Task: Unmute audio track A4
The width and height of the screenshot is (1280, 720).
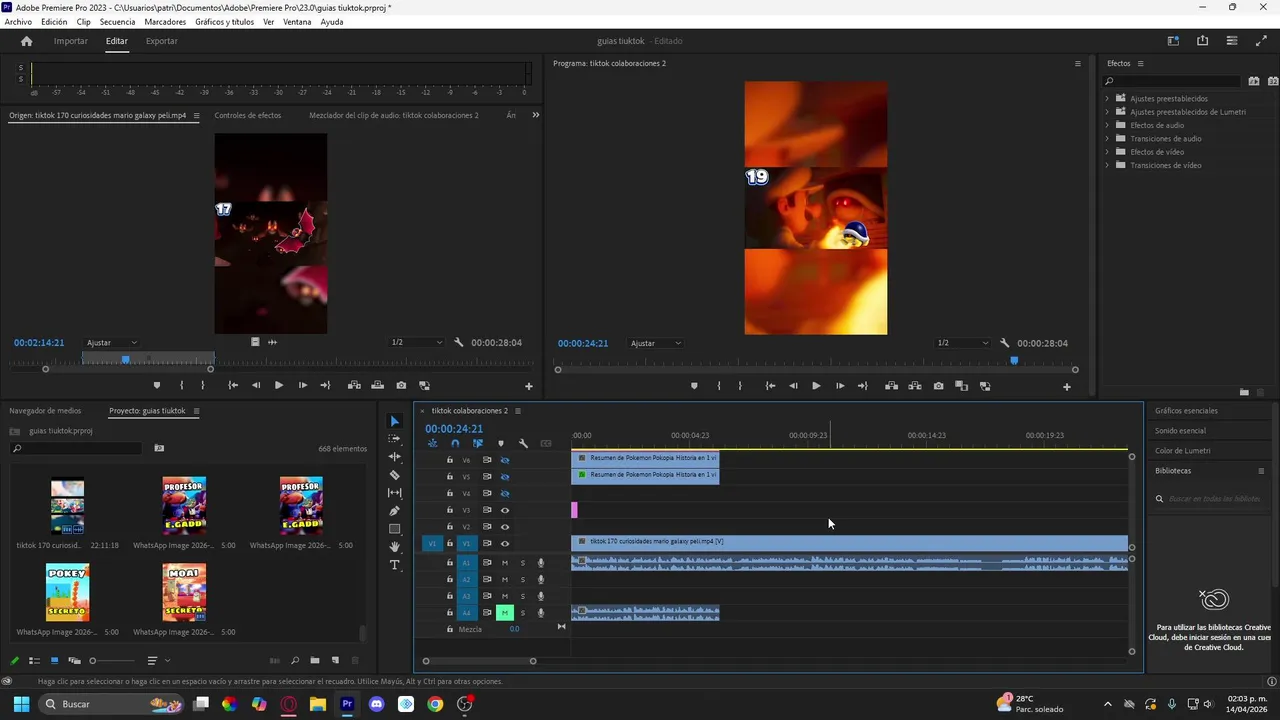Action: coord(505,612)
